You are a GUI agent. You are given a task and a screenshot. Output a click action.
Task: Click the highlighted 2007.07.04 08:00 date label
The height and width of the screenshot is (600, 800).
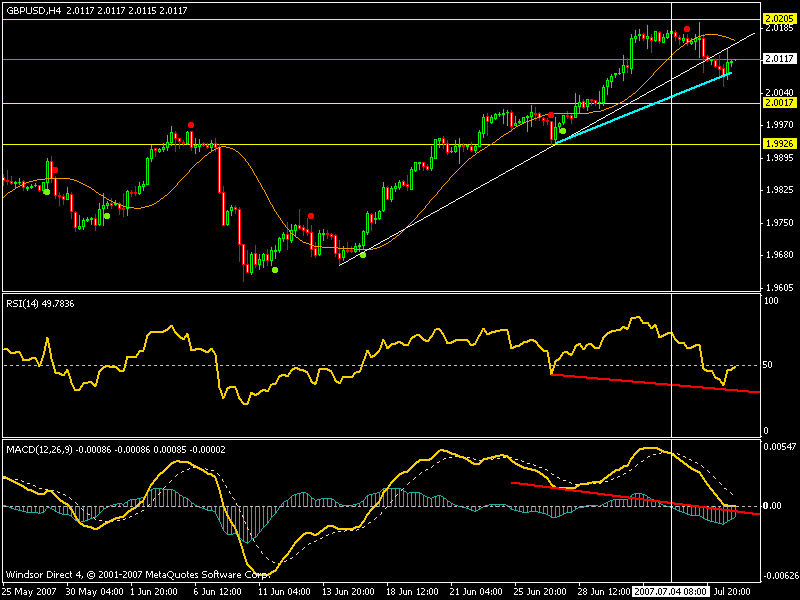[x=670, y=592]
